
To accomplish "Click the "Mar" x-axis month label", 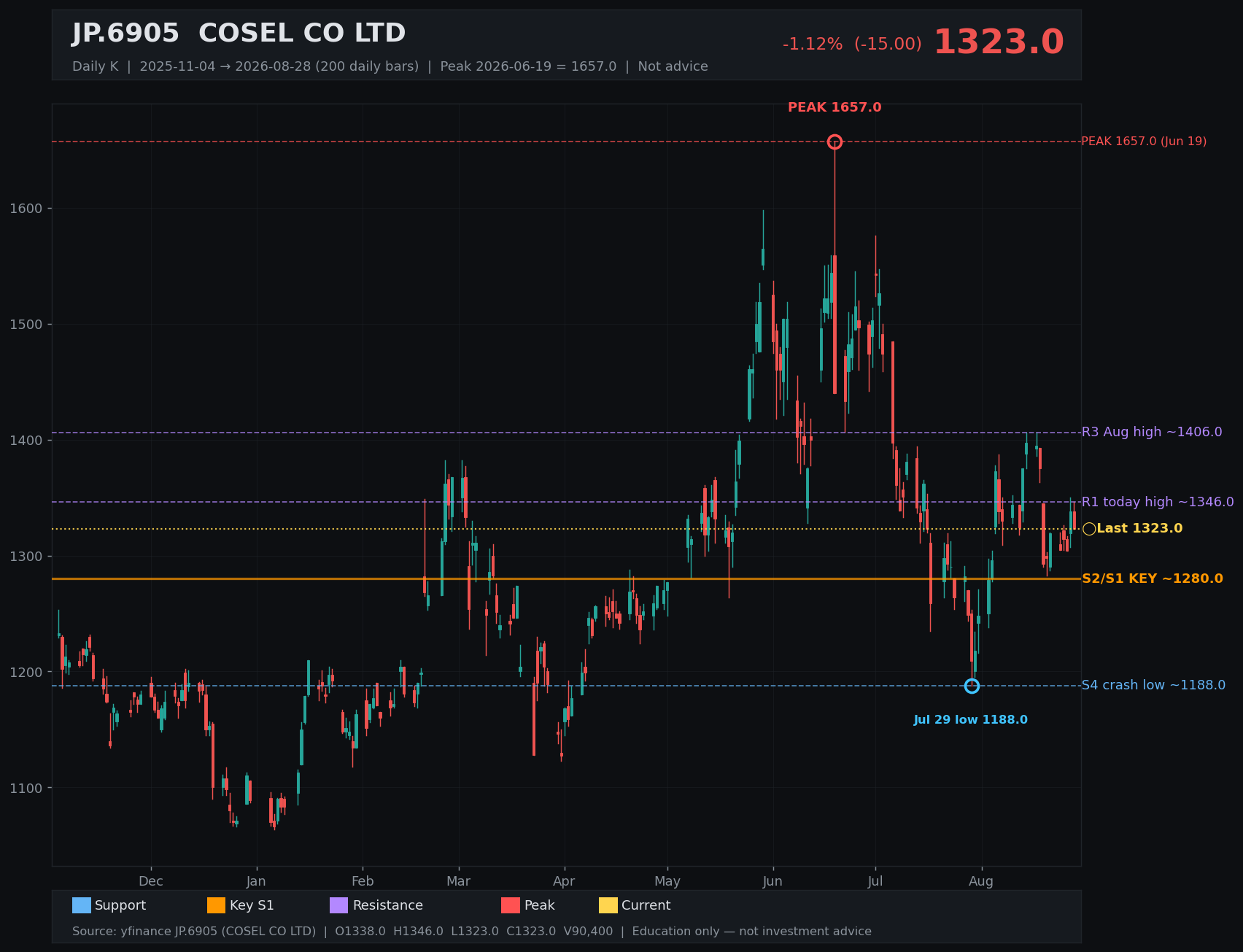I will (x=458, y=881).
